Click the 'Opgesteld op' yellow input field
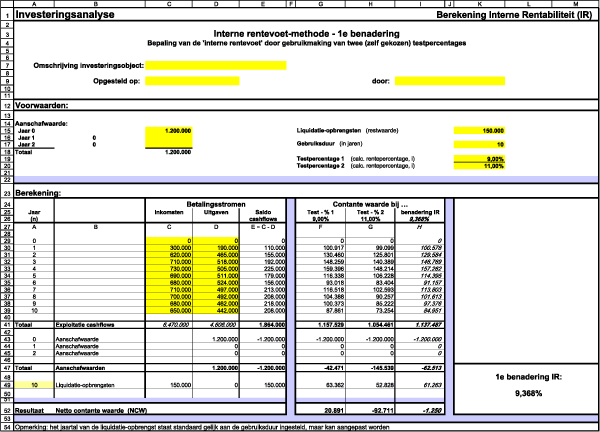This screenshot has height=432, width=600. click(x=192, y=81)
